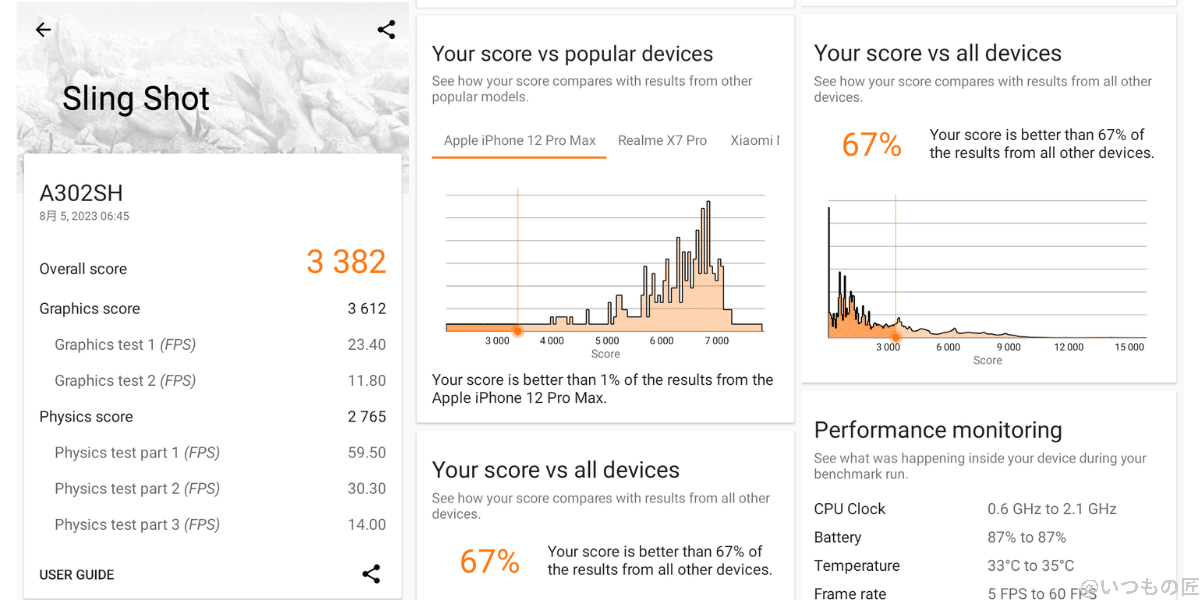Open the USER GUIDE
1200x600 pixels.
[76, 574]
